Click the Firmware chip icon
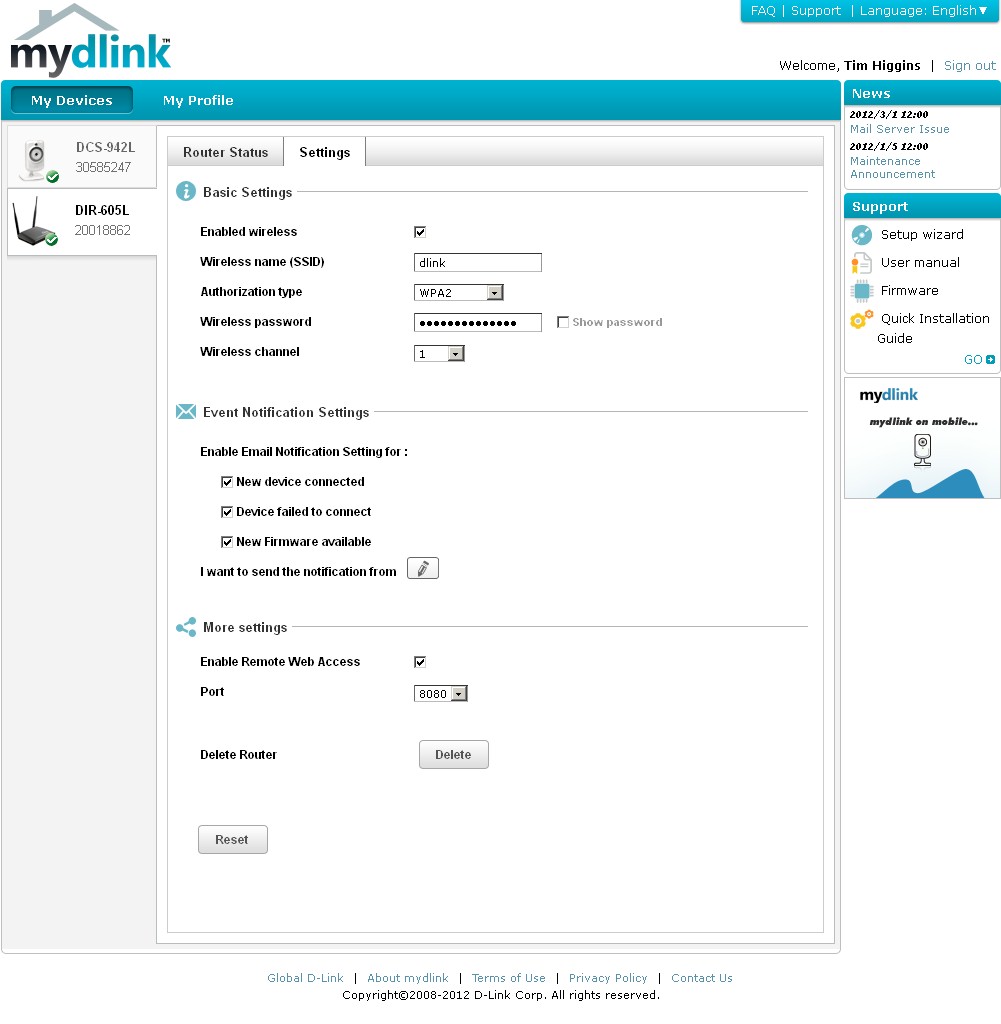 coord(862,291)
